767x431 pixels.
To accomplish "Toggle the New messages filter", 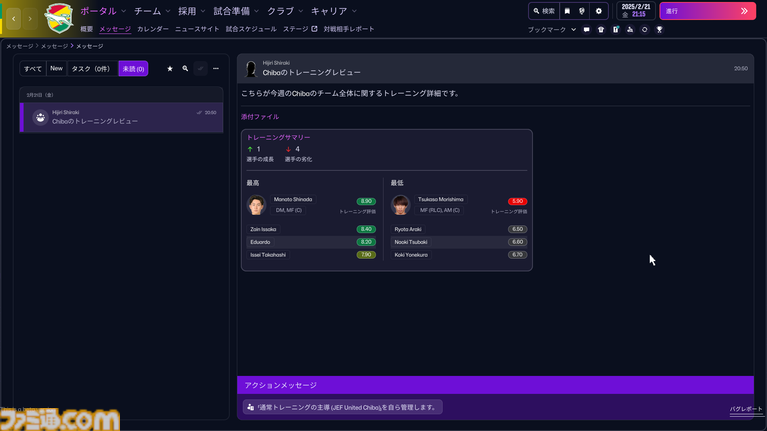I will point(56,69).
